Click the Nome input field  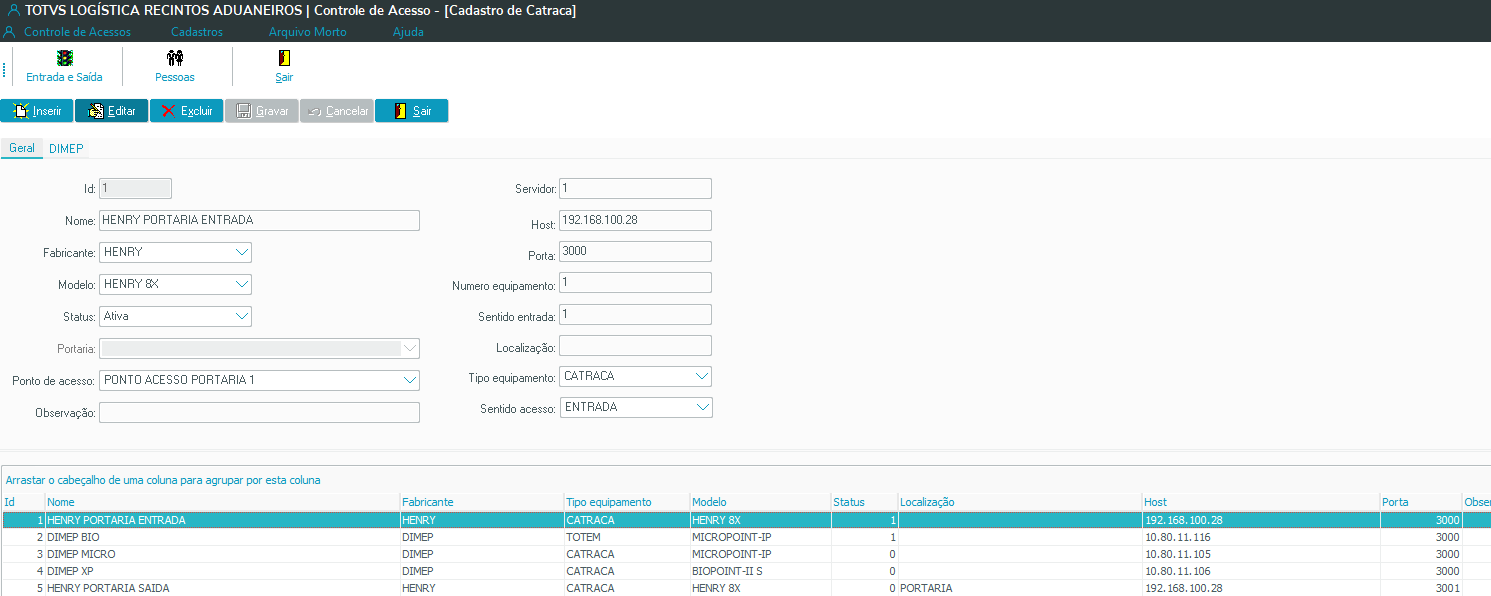coord(259,220)
